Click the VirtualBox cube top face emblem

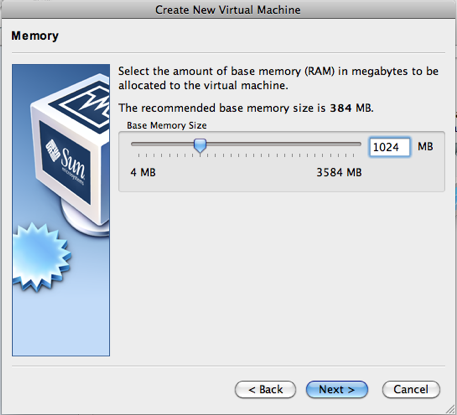84,104
